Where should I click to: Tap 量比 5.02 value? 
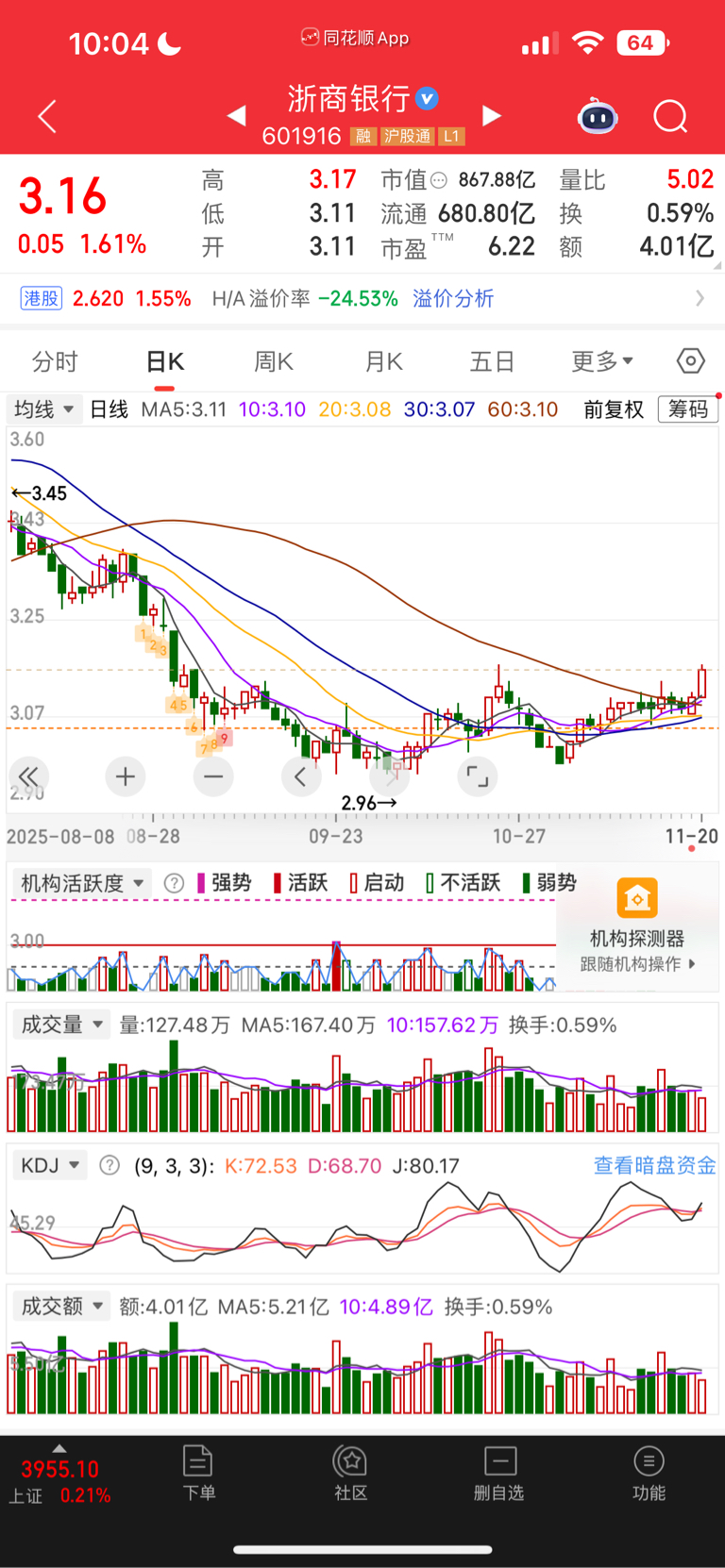(690, 179)
